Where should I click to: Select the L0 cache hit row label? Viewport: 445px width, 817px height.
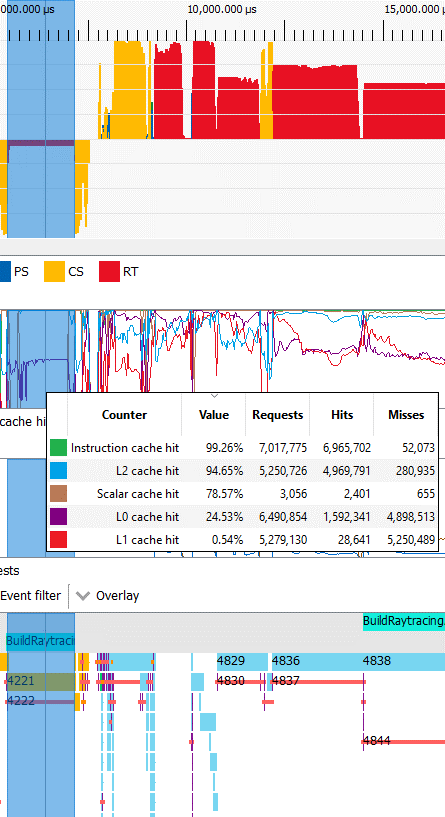point(147,516)
